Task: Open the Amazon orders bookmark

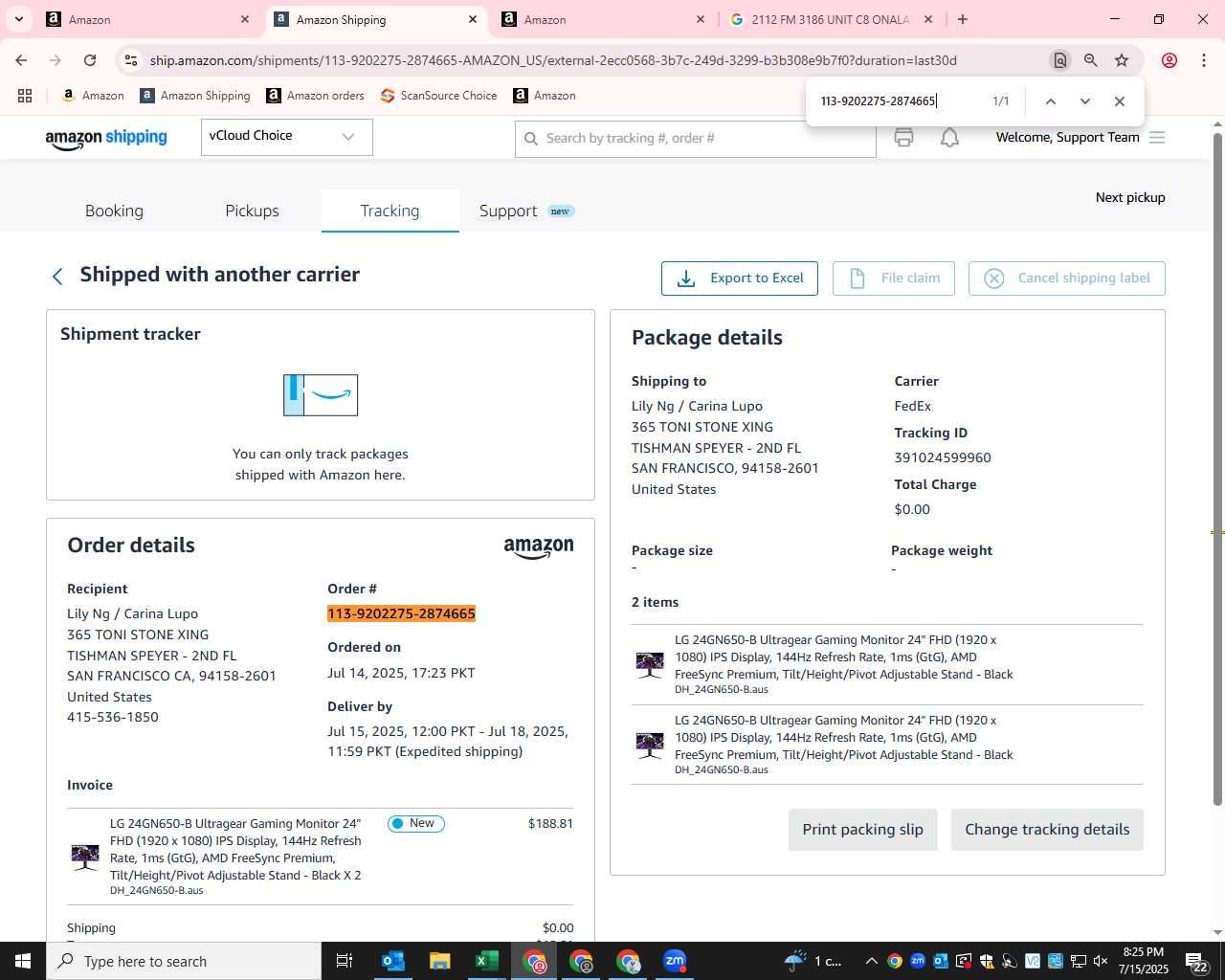Action: coord(316,96)
